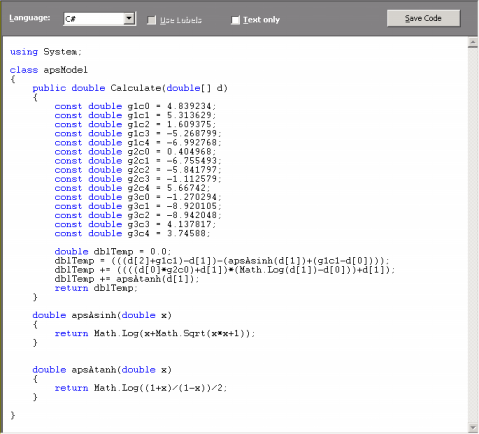Click the g2c2 = -5.841797 line

click(138, 170)
